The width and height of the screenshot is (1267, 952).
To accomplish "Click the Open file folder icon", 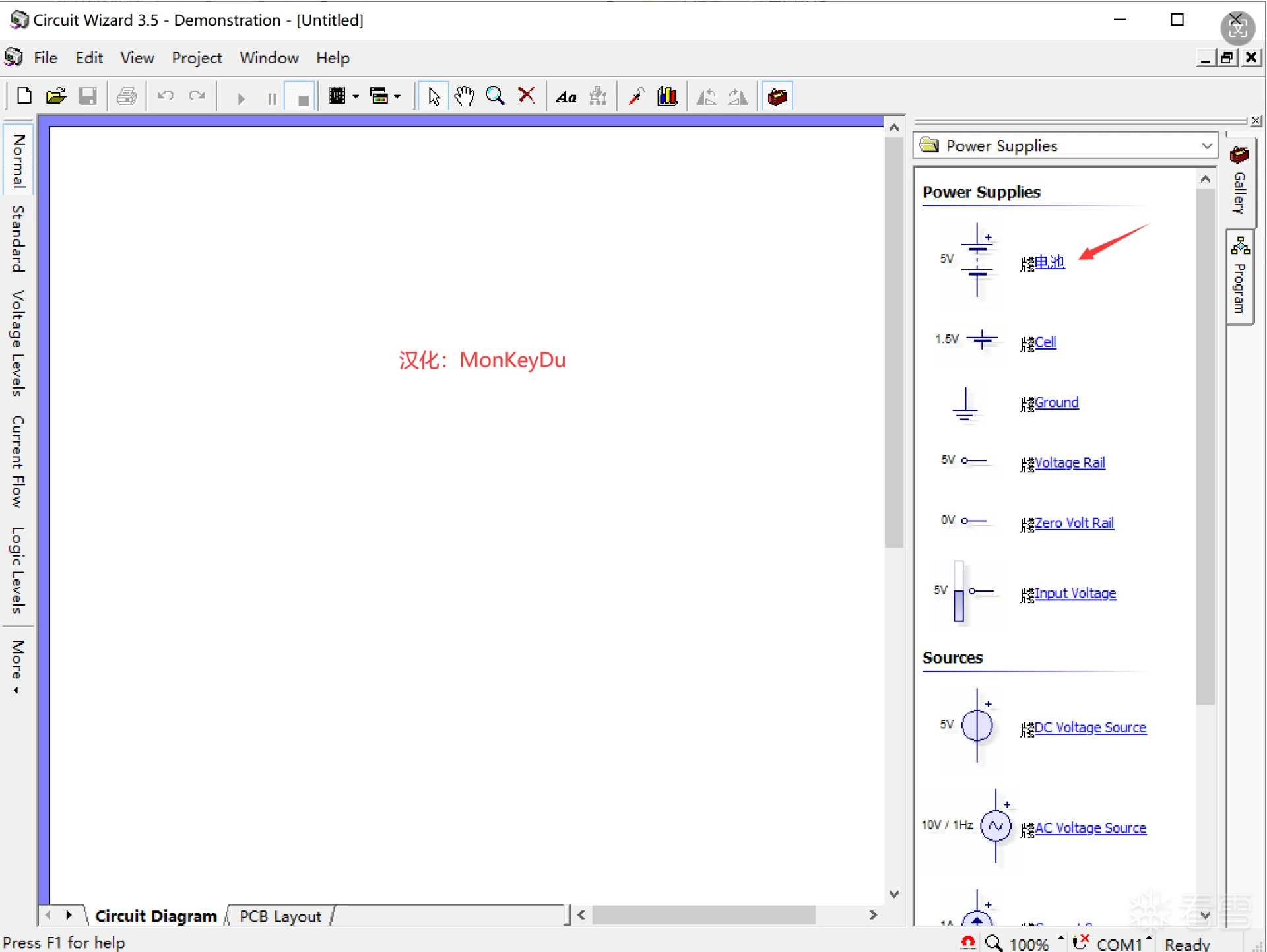I will pyautogui.click(x=56, y=96).
